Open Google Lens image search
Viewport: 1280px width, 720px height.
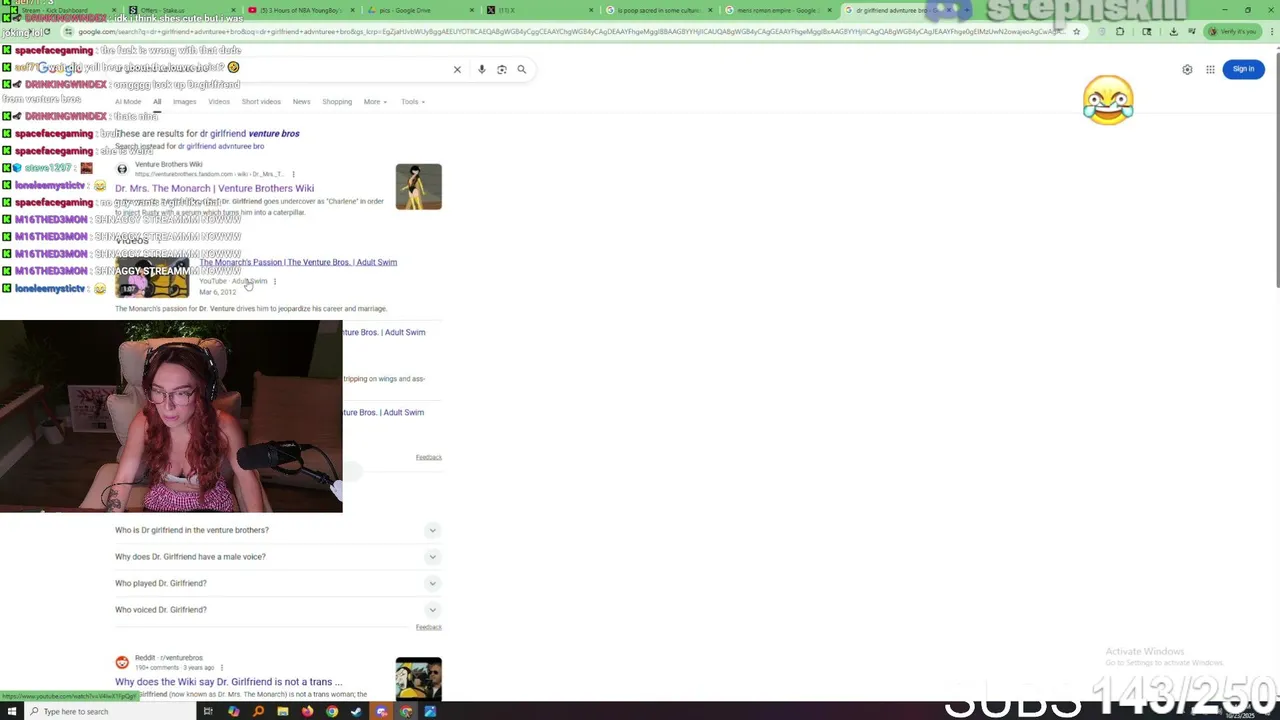(x=502, y=69)
